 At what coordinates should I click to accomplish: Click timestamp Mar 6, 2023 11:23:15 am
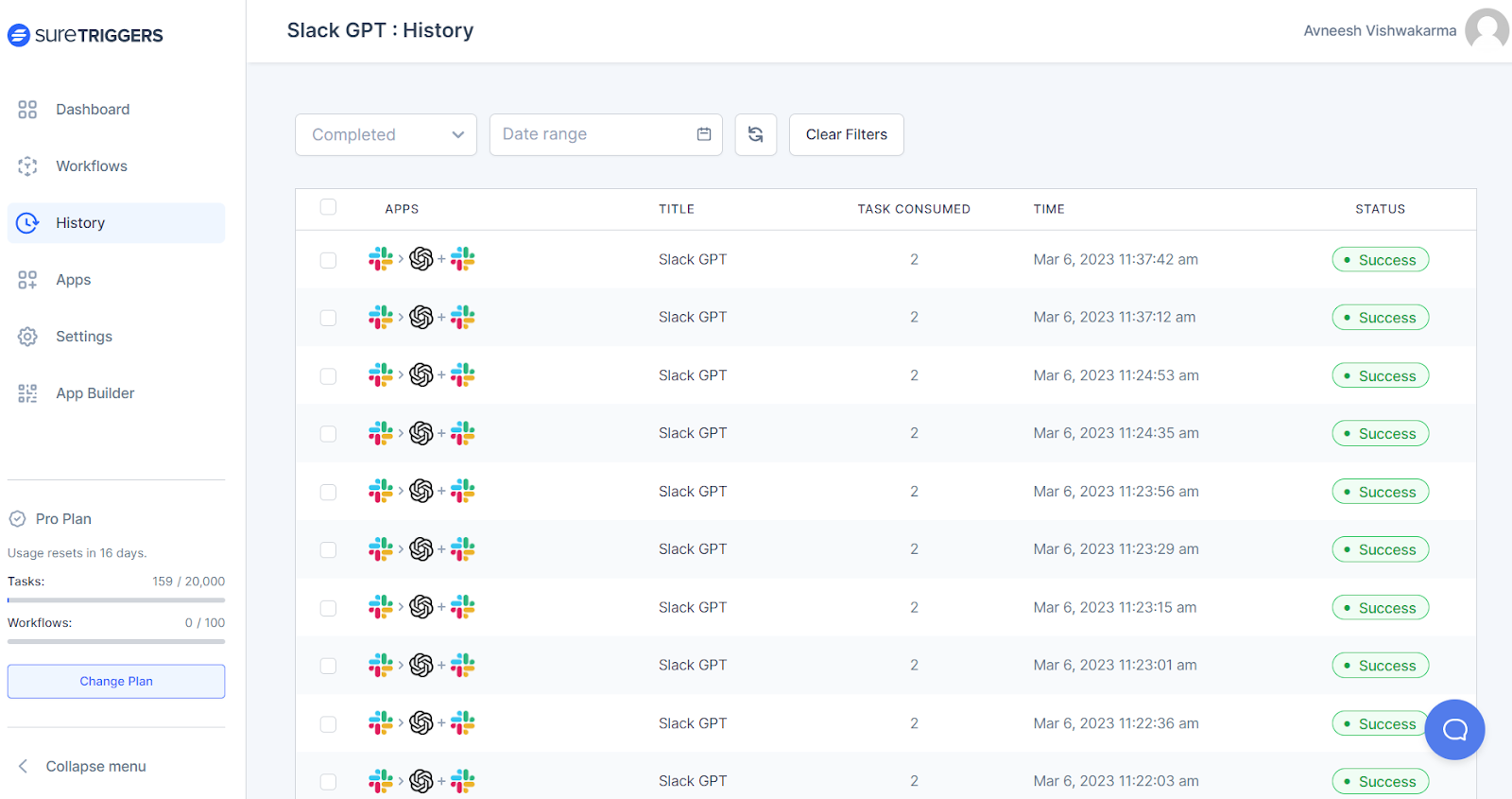[x=1115, y=607]
